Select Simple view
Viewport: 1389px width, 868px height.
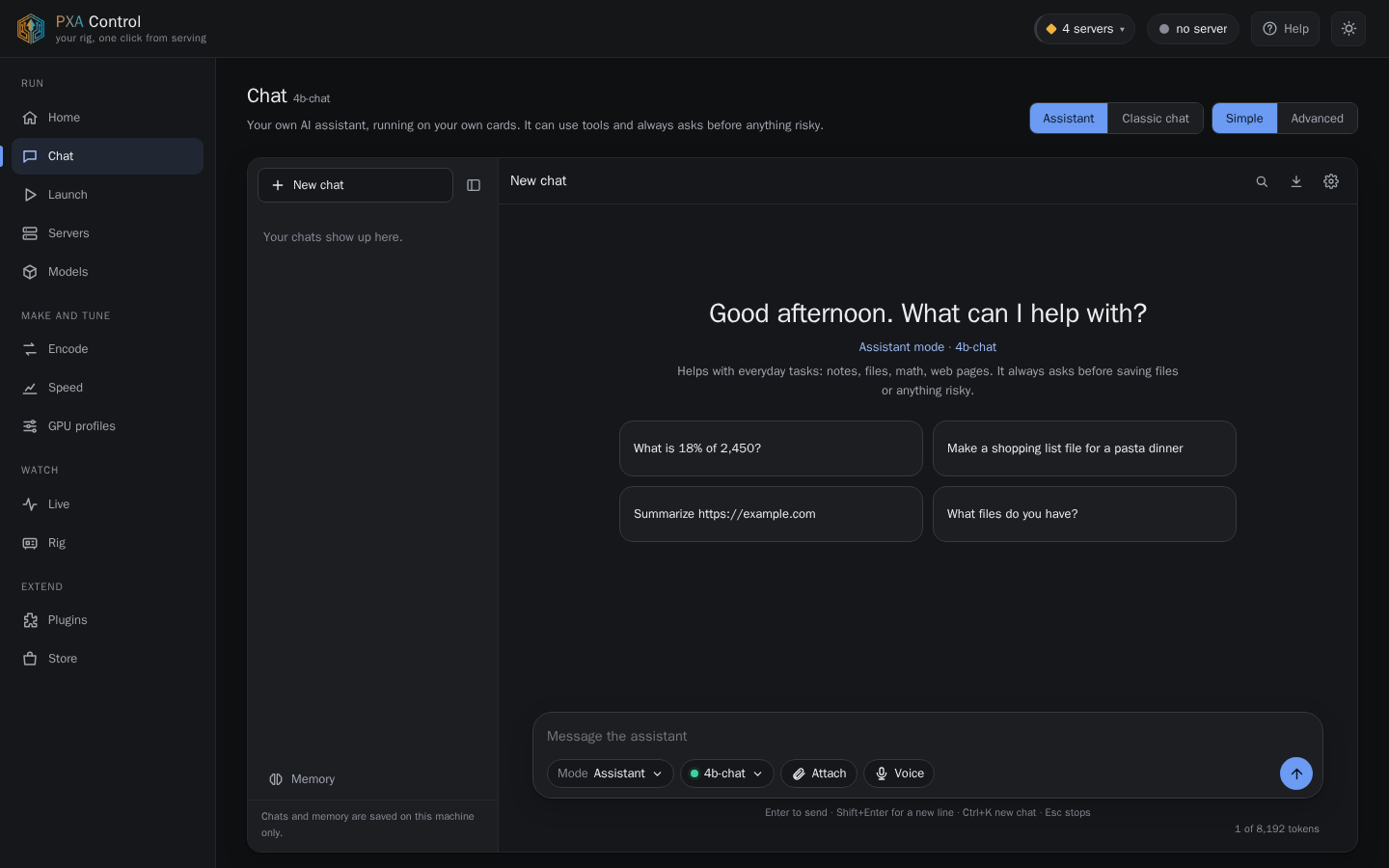[1244, 119]
